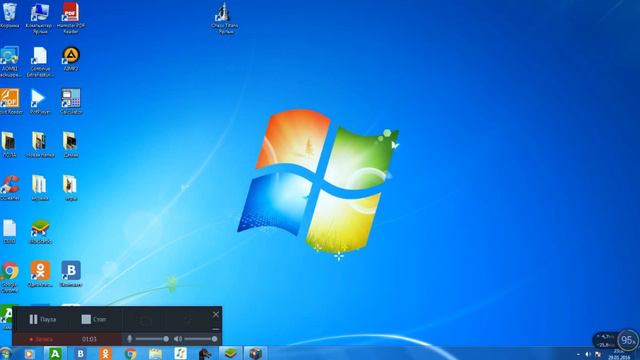
Task: Open Google Chrome desktop shortcut
Action: 9,277
